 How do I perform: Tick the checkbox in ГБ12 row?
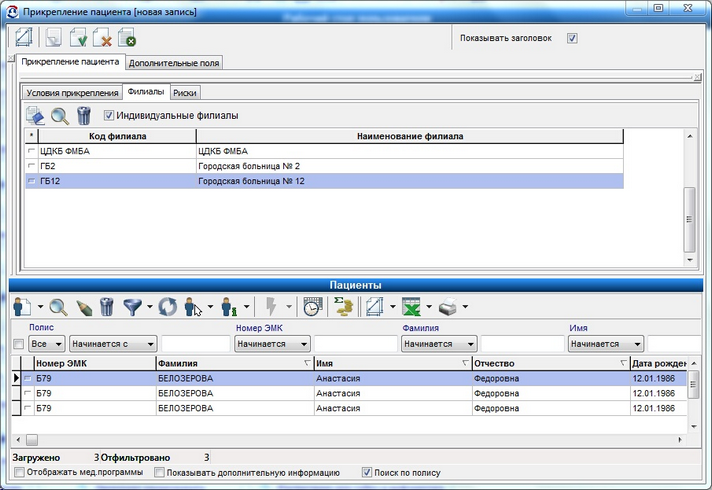pyautogui.click(x=31, y=181)
